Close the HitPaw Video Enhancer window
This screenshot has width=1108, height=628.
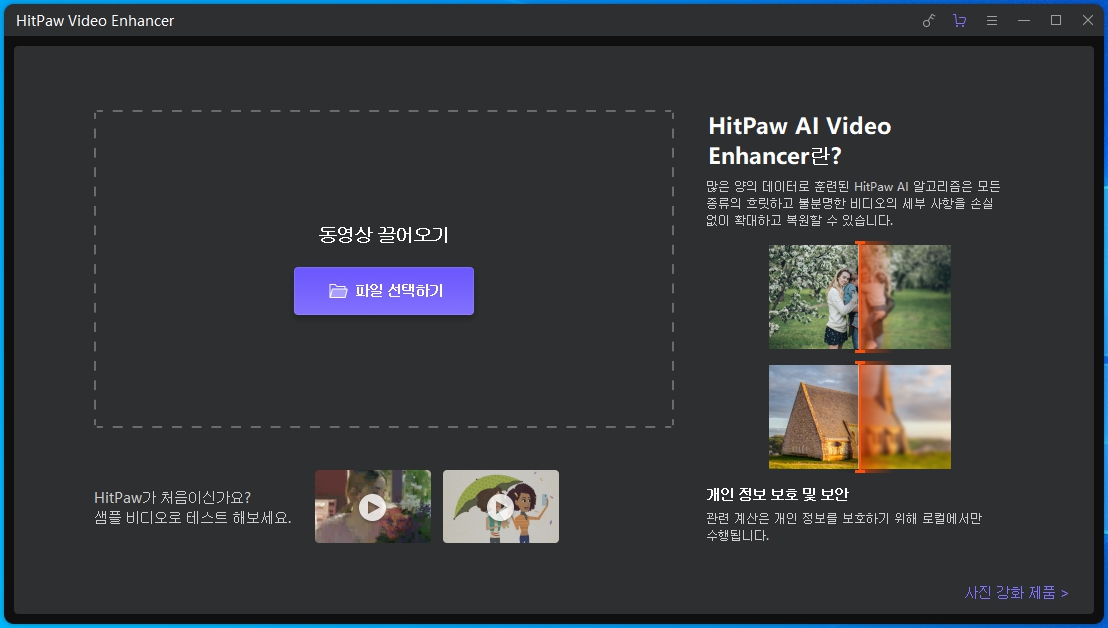point(1088,20)
